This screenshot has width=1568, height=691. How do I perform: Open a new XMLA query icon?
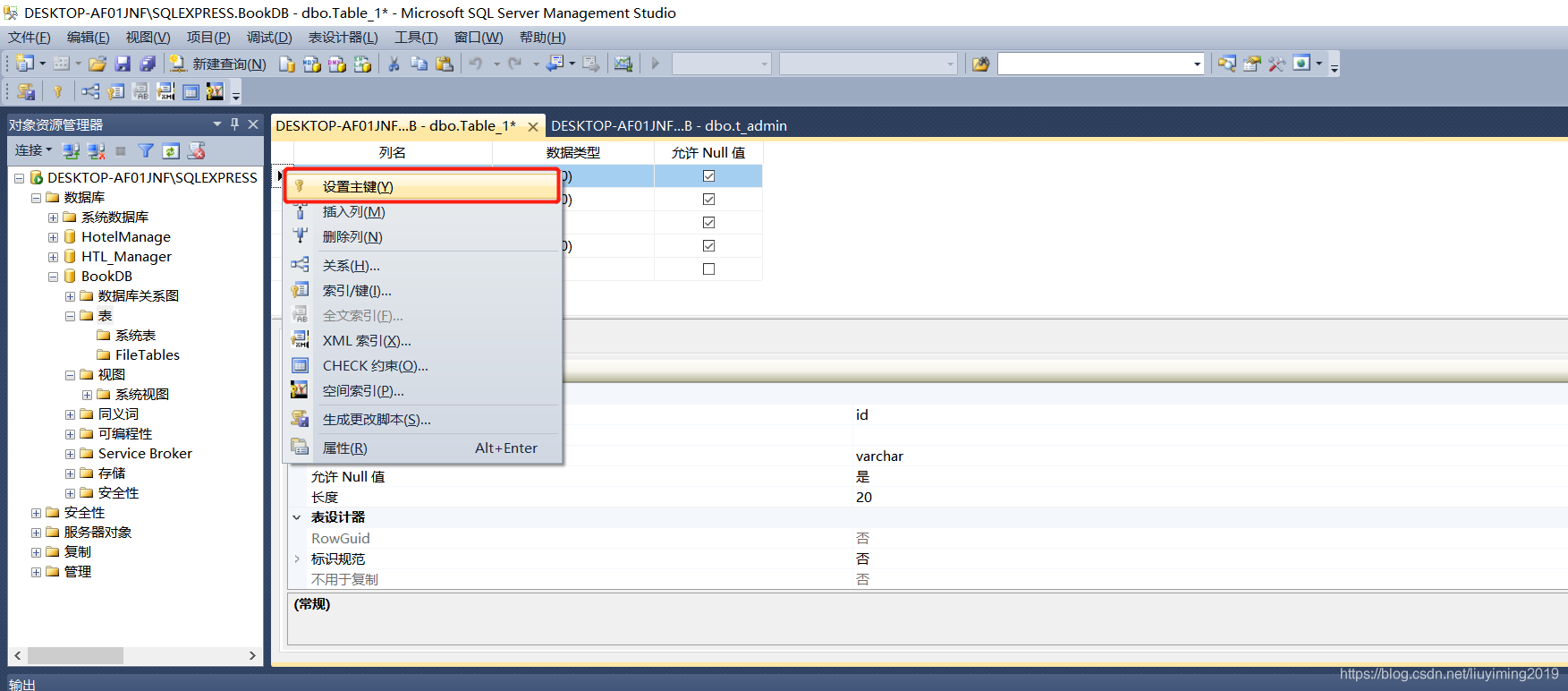pos(361,64)
